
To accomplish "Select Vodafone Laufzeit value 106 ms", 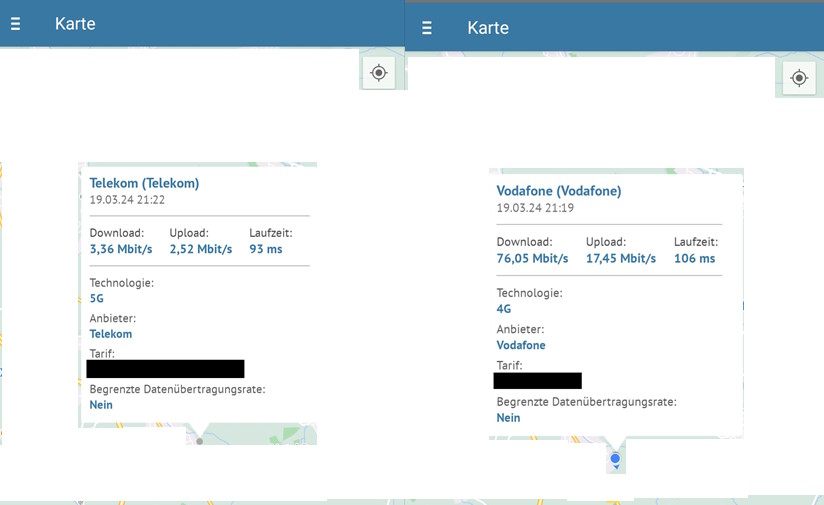I will point(695,259).
